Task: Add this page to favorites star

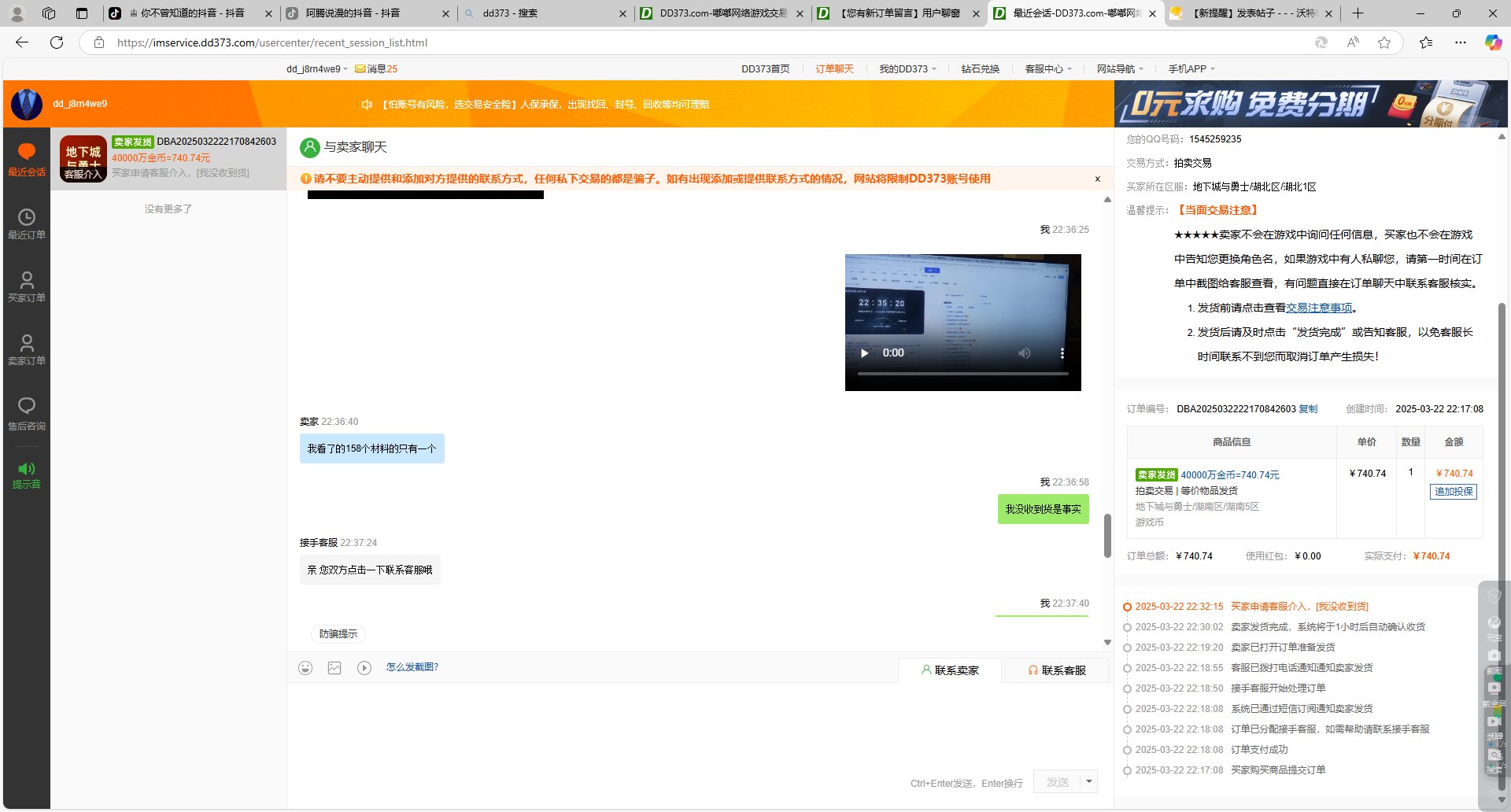Action: (1384, 42)
